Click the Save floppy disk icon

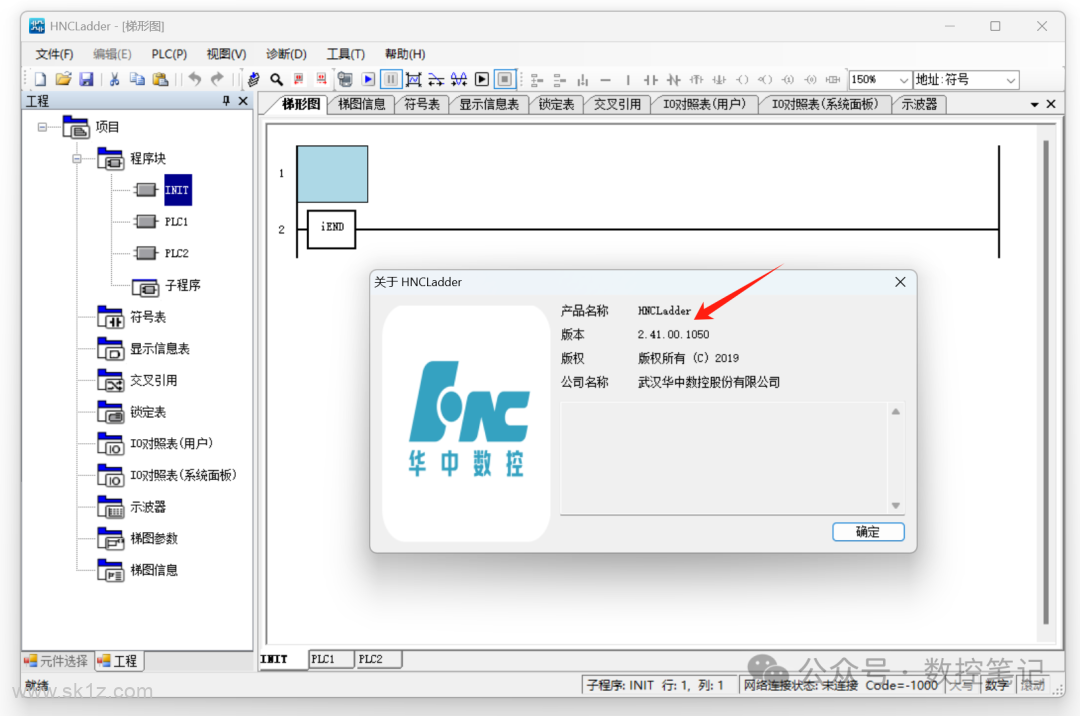(86, 80)
